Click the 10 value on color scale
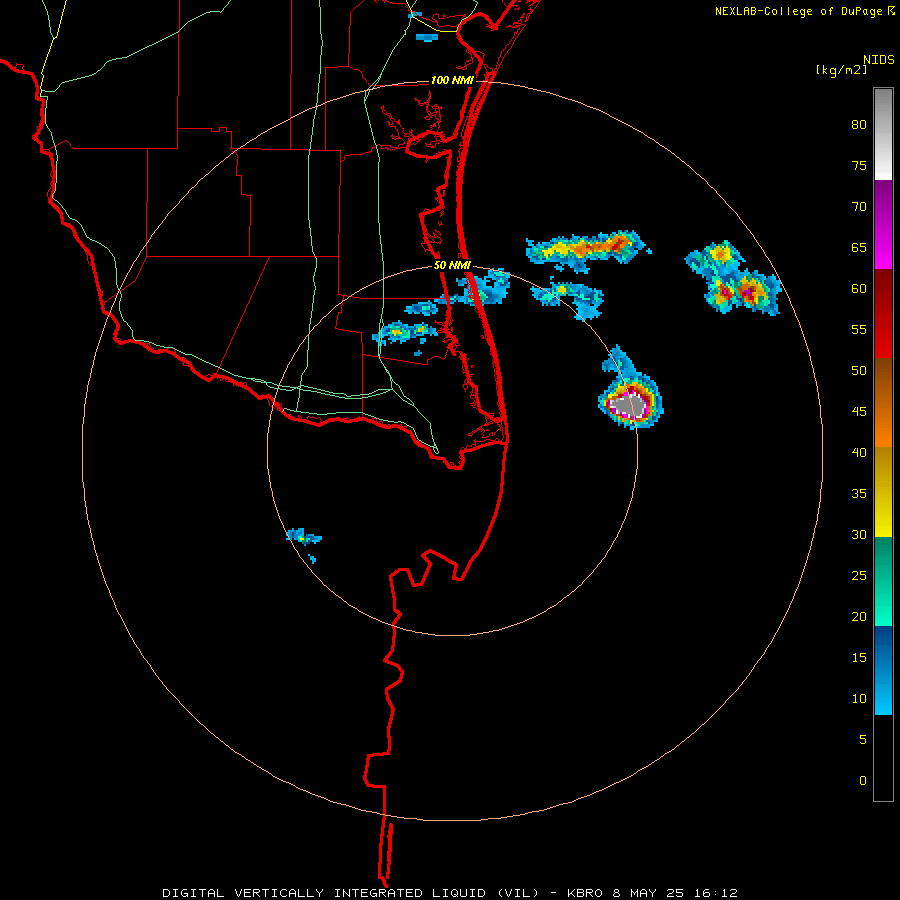The height and width of the screenshot is (900, 900). coord(859,699)
